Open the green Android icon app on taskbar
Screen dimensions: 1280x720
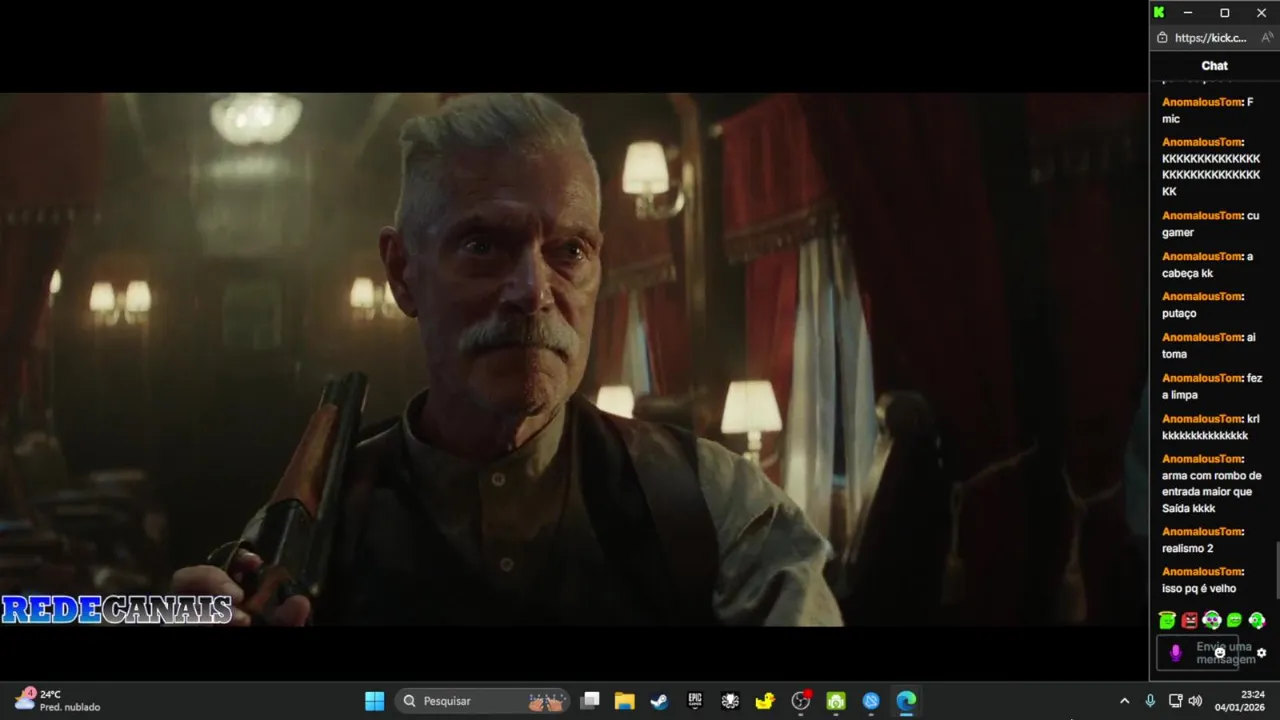coord(836,701)
